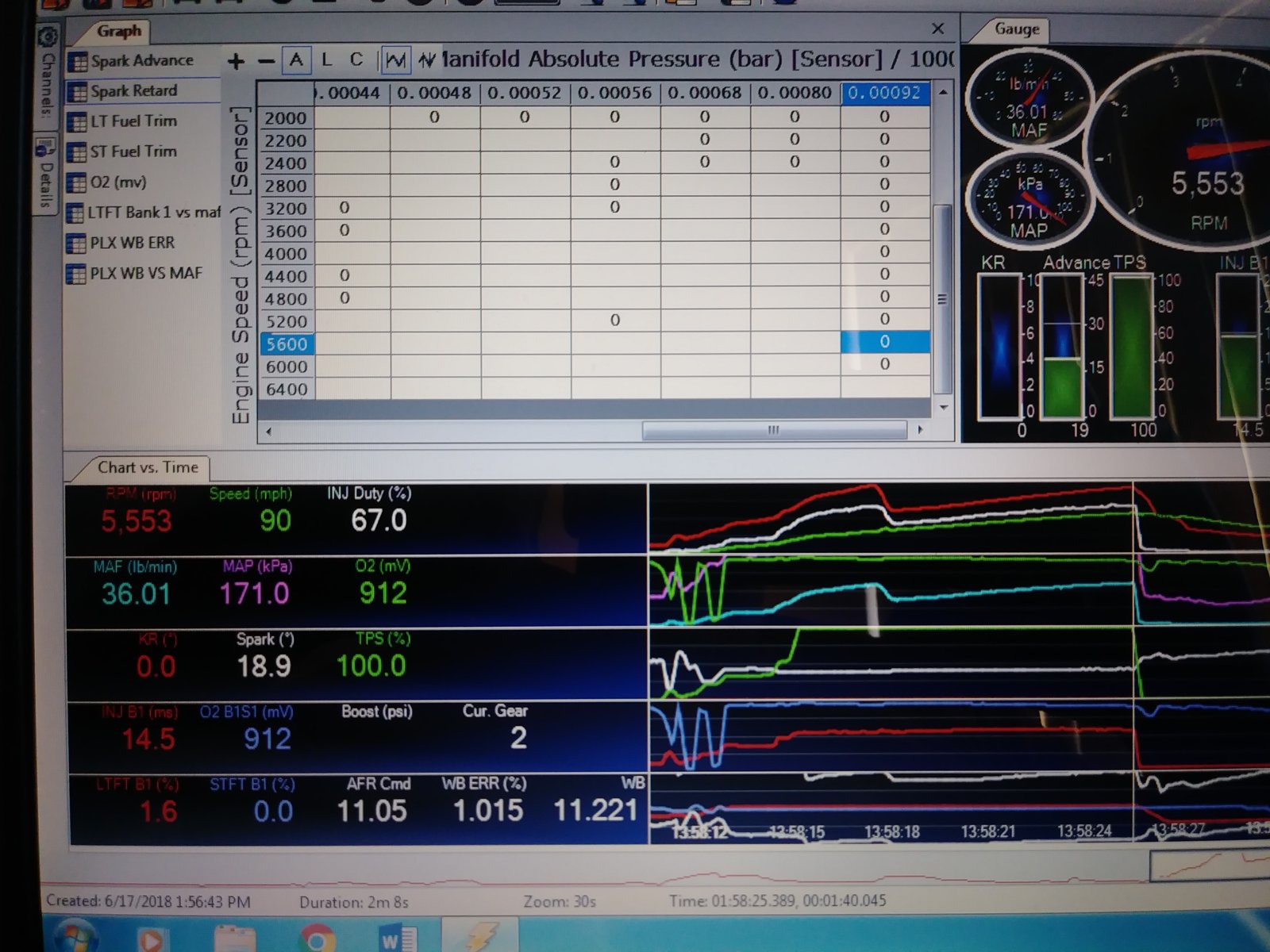Click the horizontal scrollbar thumb under table
The height and width of the screenshot is (952, 1270).
(774, 430)
